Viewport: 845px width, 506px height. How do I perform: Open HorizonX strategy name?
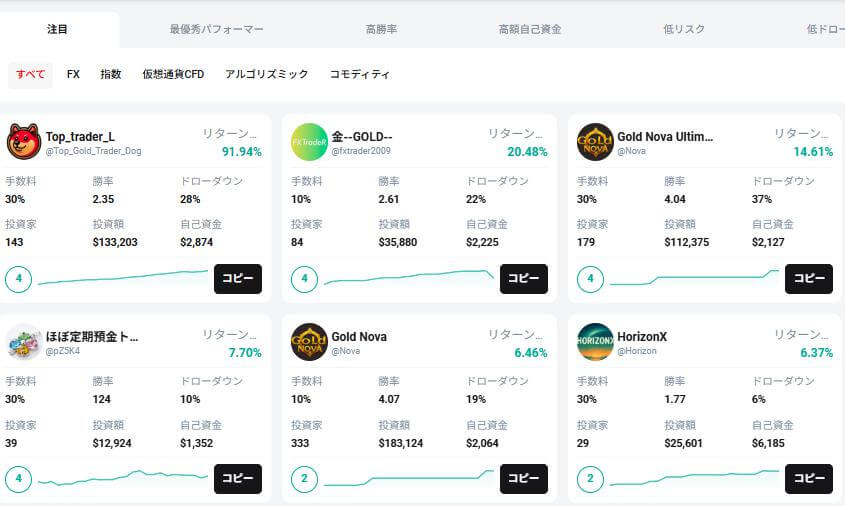(x=642, y=337)
